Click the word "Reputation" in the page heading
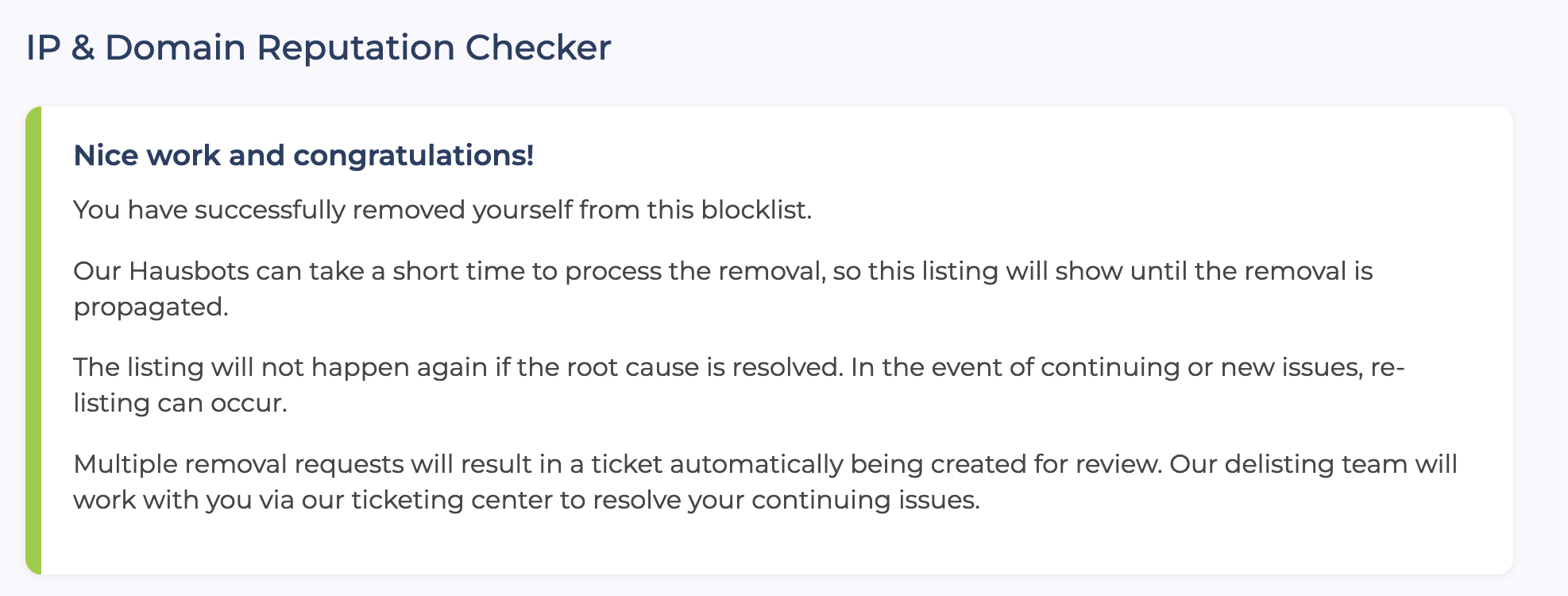The image size is (1568, 596). tap(356, 48)
